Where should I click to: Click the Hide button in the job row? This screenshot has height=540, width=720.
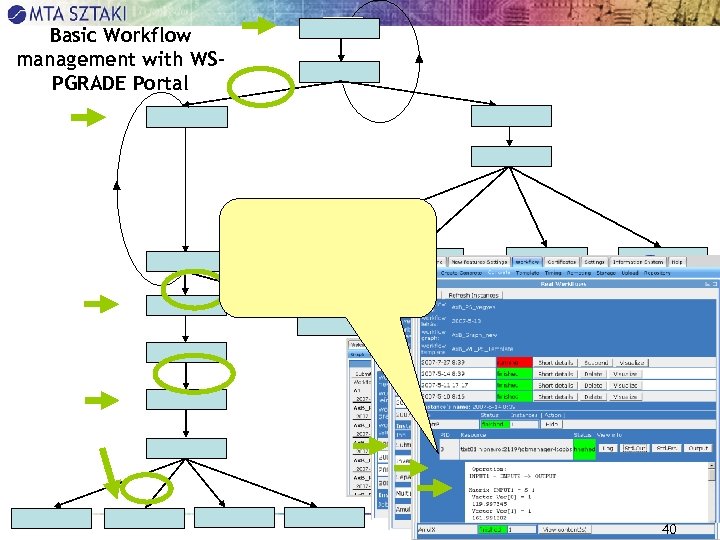(551, 424)
